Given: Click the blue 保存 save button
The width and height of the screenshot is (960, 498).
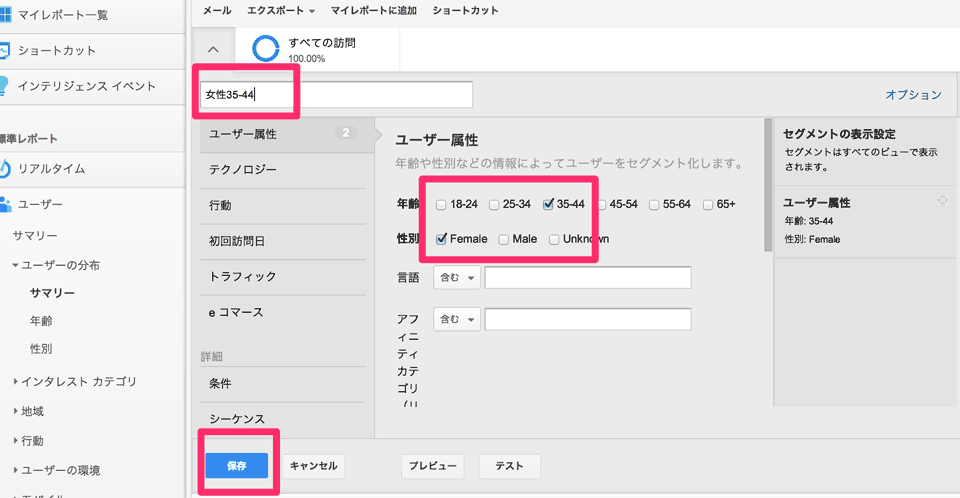Looking at the screenshot, I should pyautogui.click(x=237, y=465).
